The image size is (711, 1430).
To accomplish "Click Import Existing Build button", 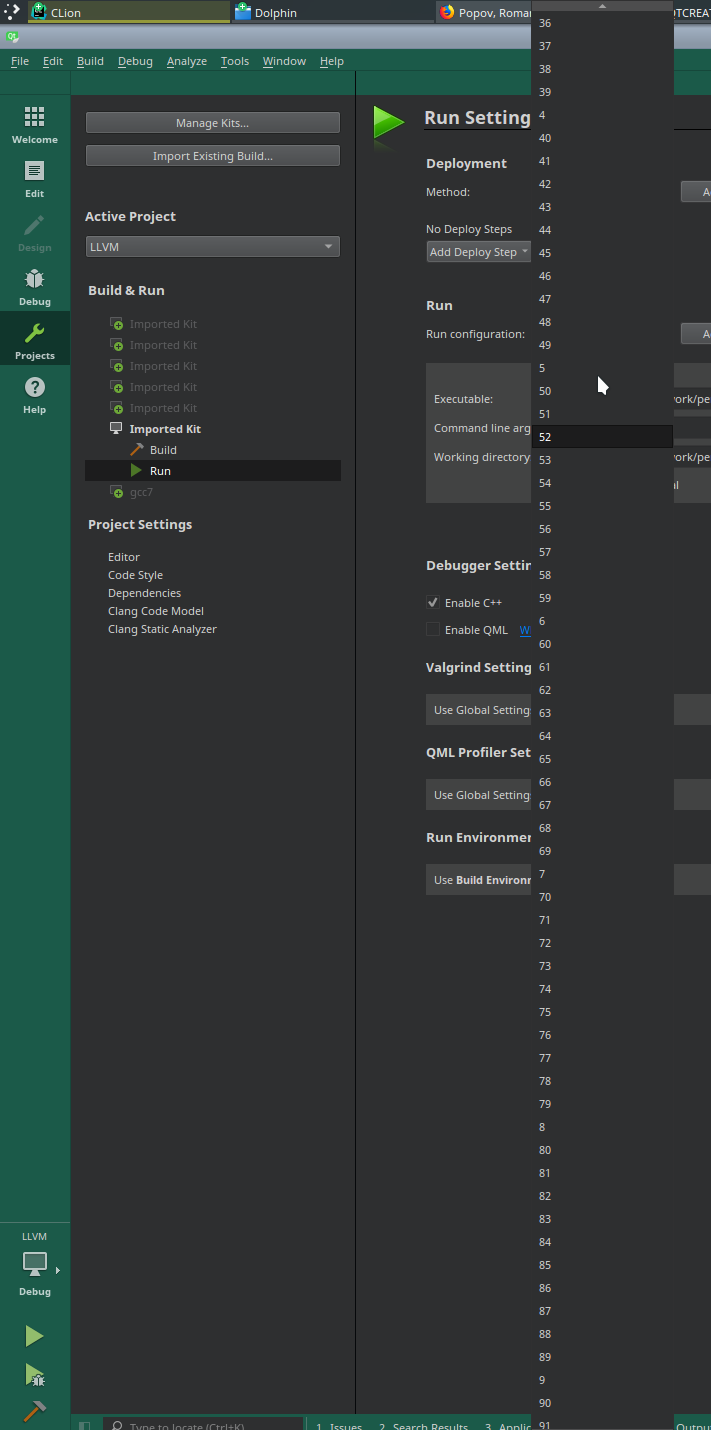I will pyautogui.click(x=212, y=156).
